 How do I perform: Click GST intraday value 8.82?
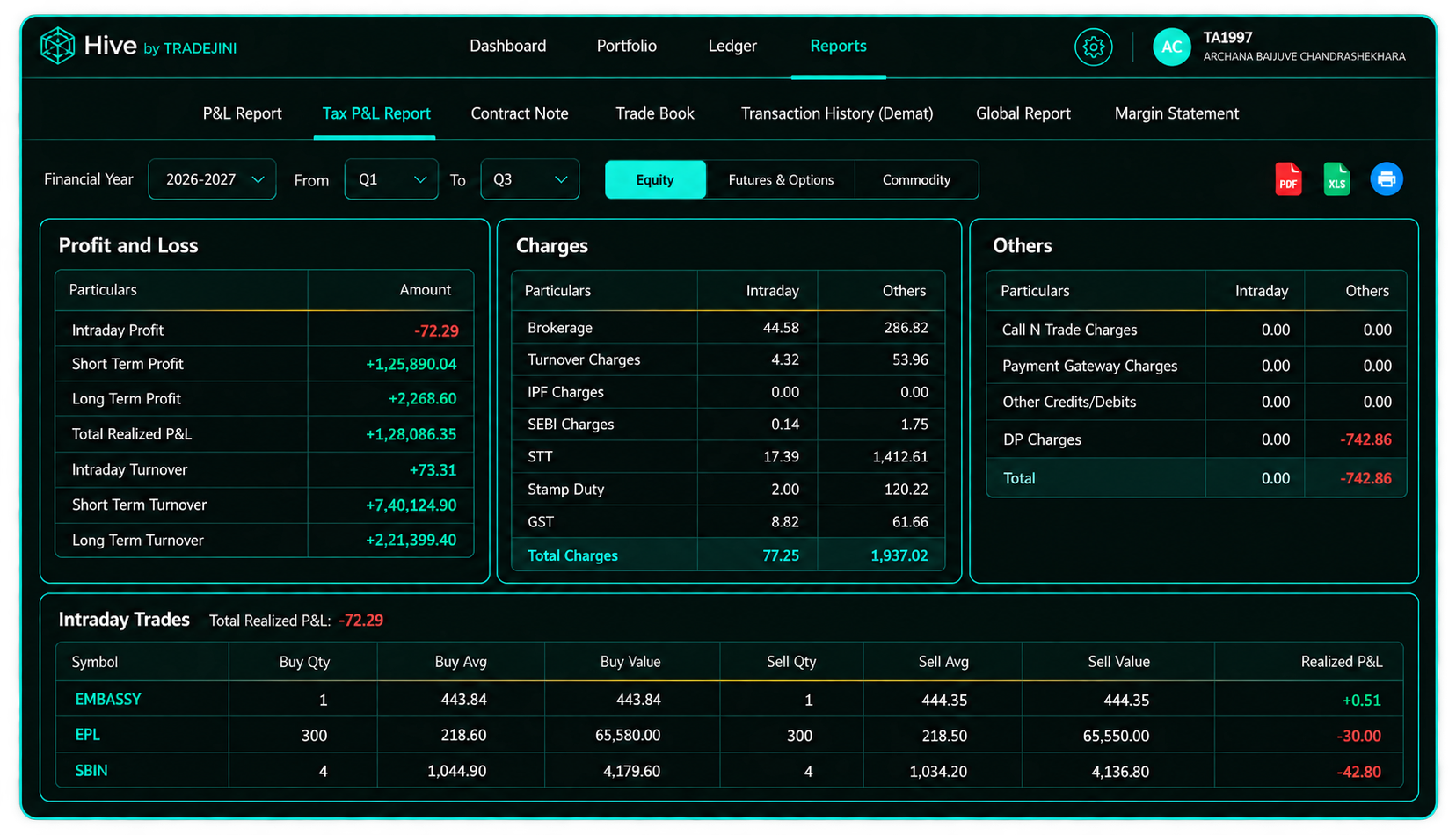(785, 521)
